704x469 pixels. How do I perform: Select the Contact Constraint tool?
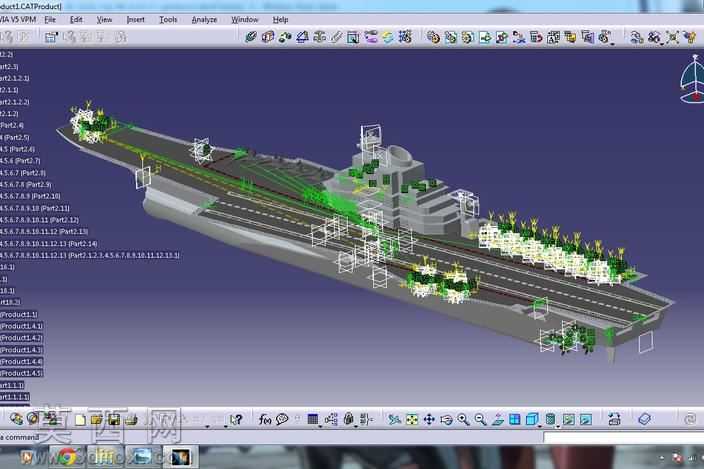tap(268, 37)
